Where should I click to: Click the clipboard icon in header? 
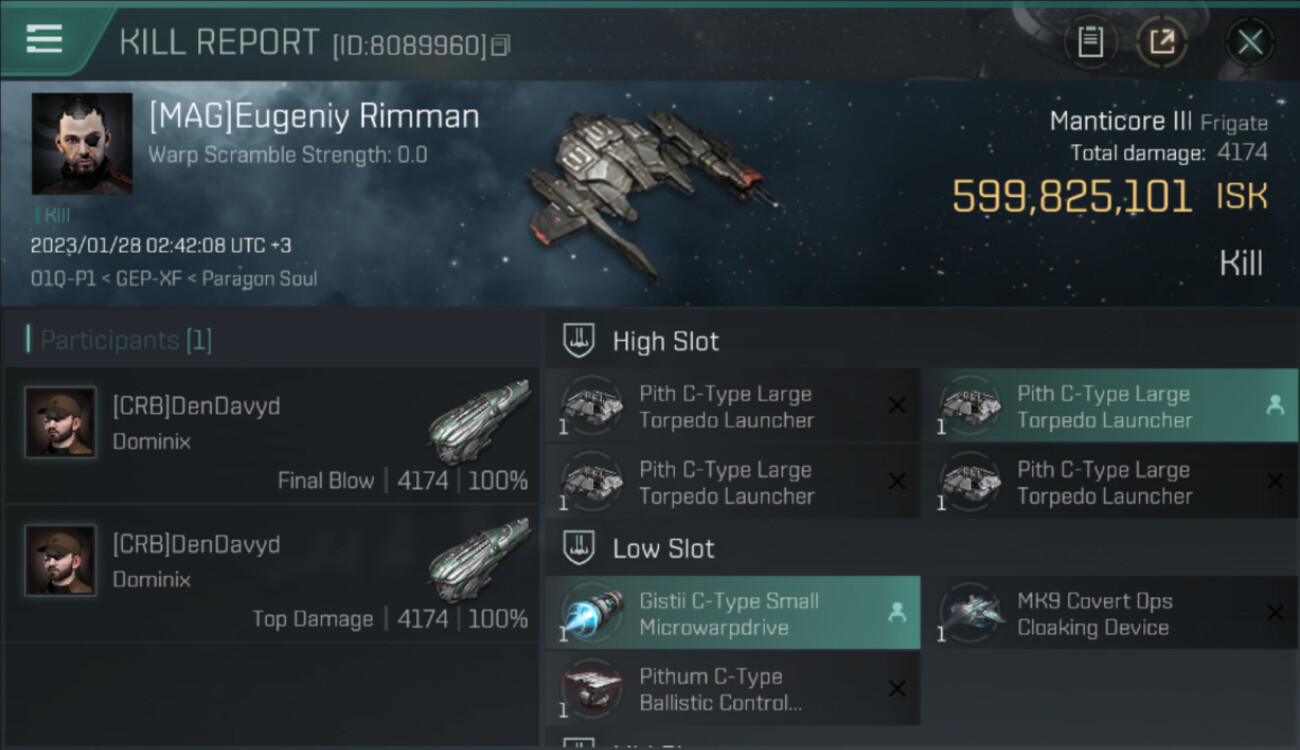tap(1090, 42)
